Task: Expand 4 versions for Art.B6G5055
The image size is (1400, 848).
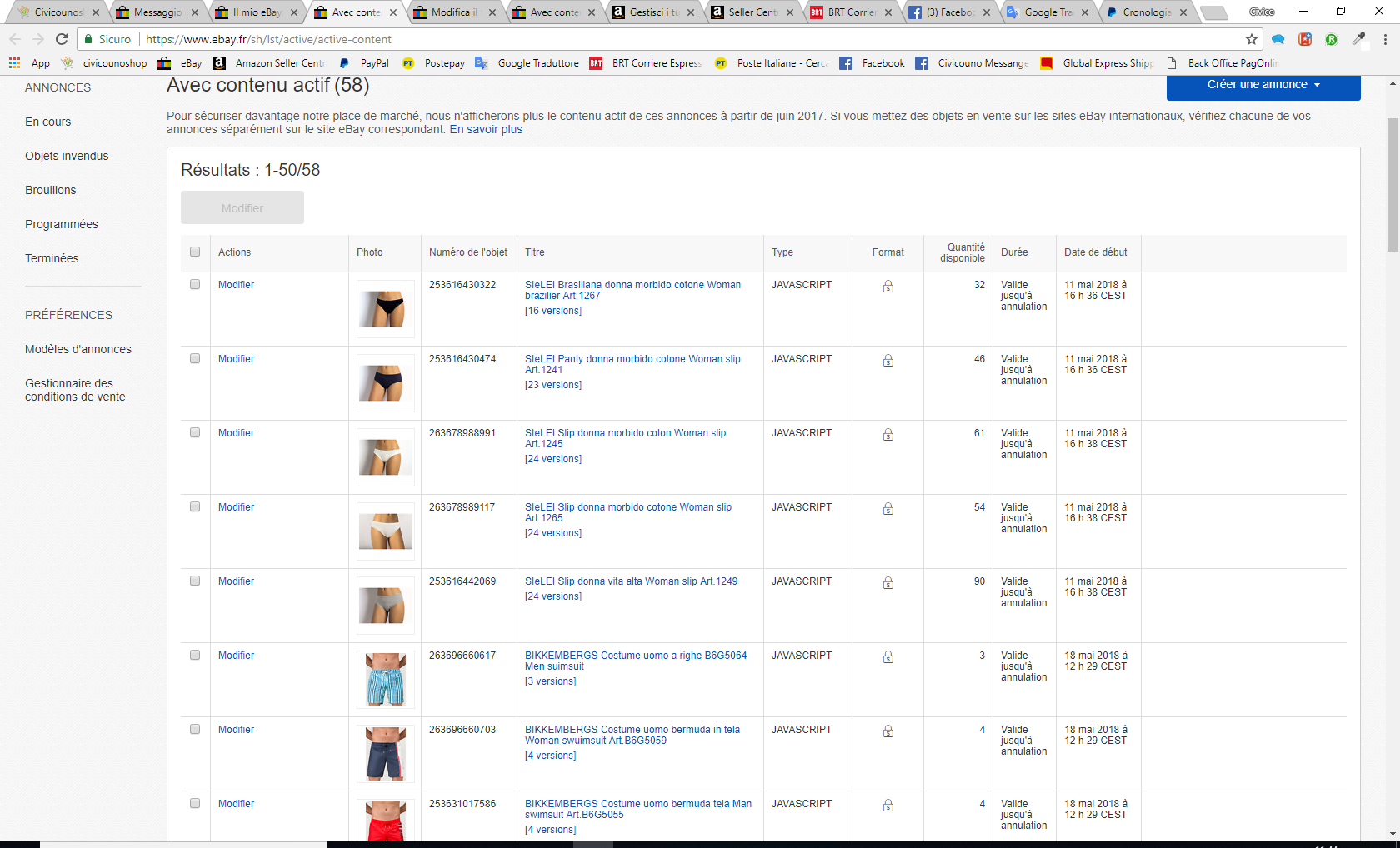Action: tap(551, 830)
